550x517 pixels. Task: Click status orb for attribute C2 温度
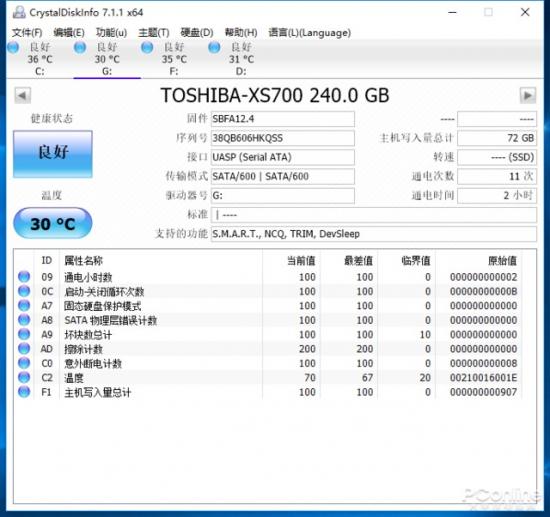coord(24,377)
